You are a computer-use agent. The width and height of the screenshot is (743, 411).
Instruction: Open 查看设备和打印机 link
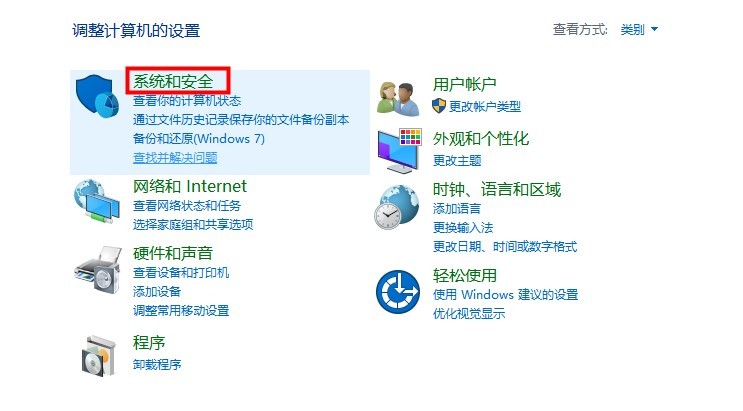(x=181, y=272)
